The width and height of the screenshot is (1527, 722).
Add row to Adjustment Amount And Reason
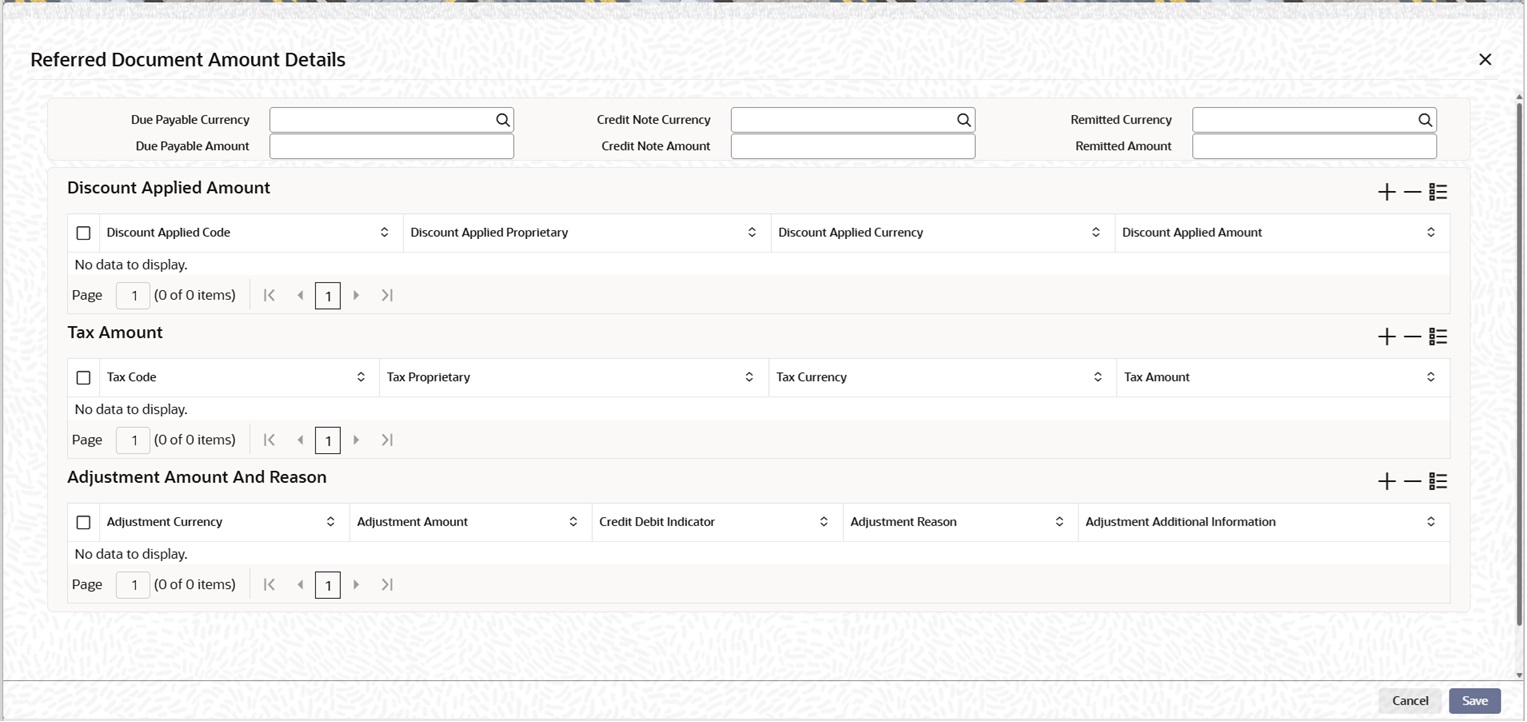point(1386,482)
